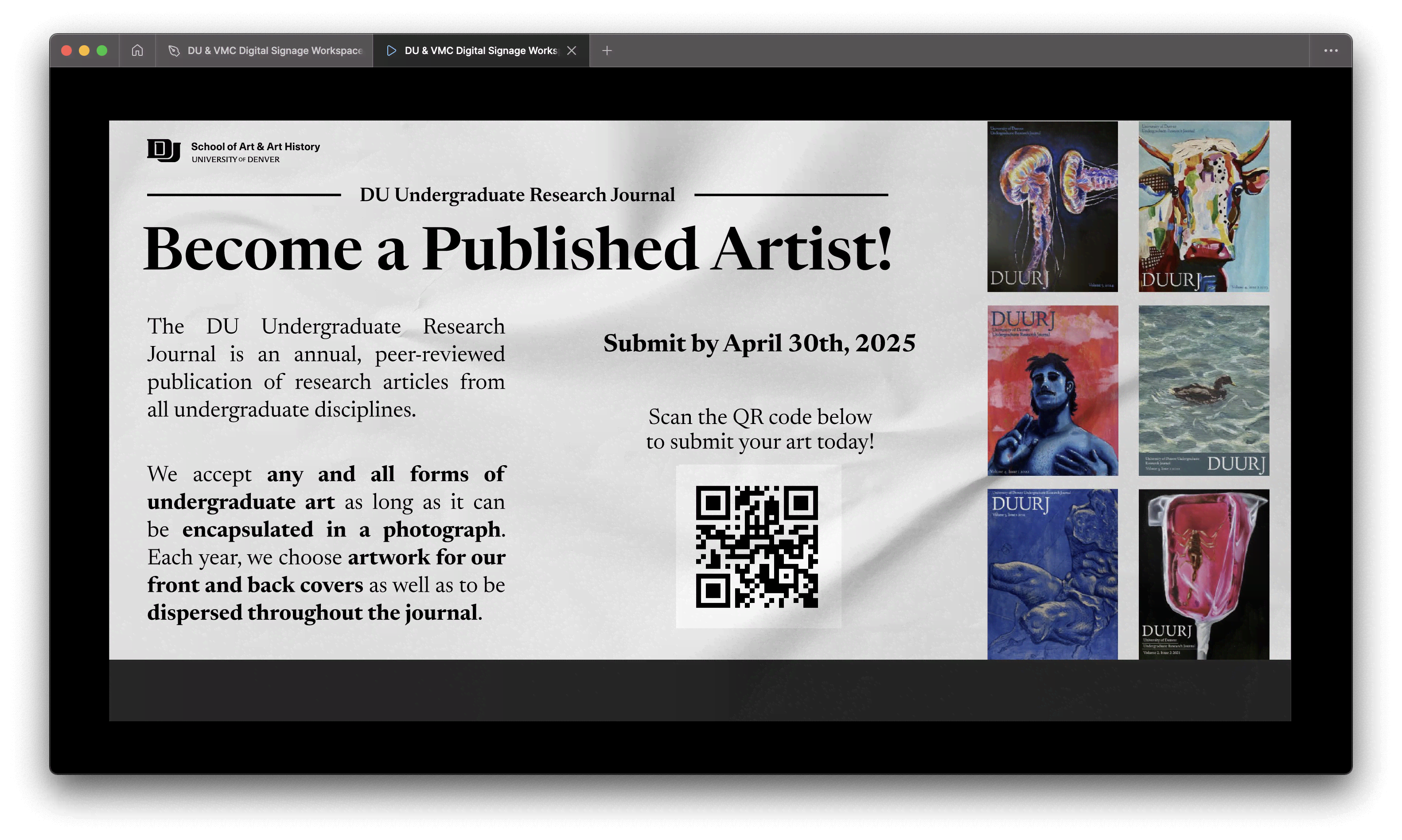Go to the Home icon tab
This screenshot has height=840, width=1402.
pyautogui.click(x=137, y=51)
